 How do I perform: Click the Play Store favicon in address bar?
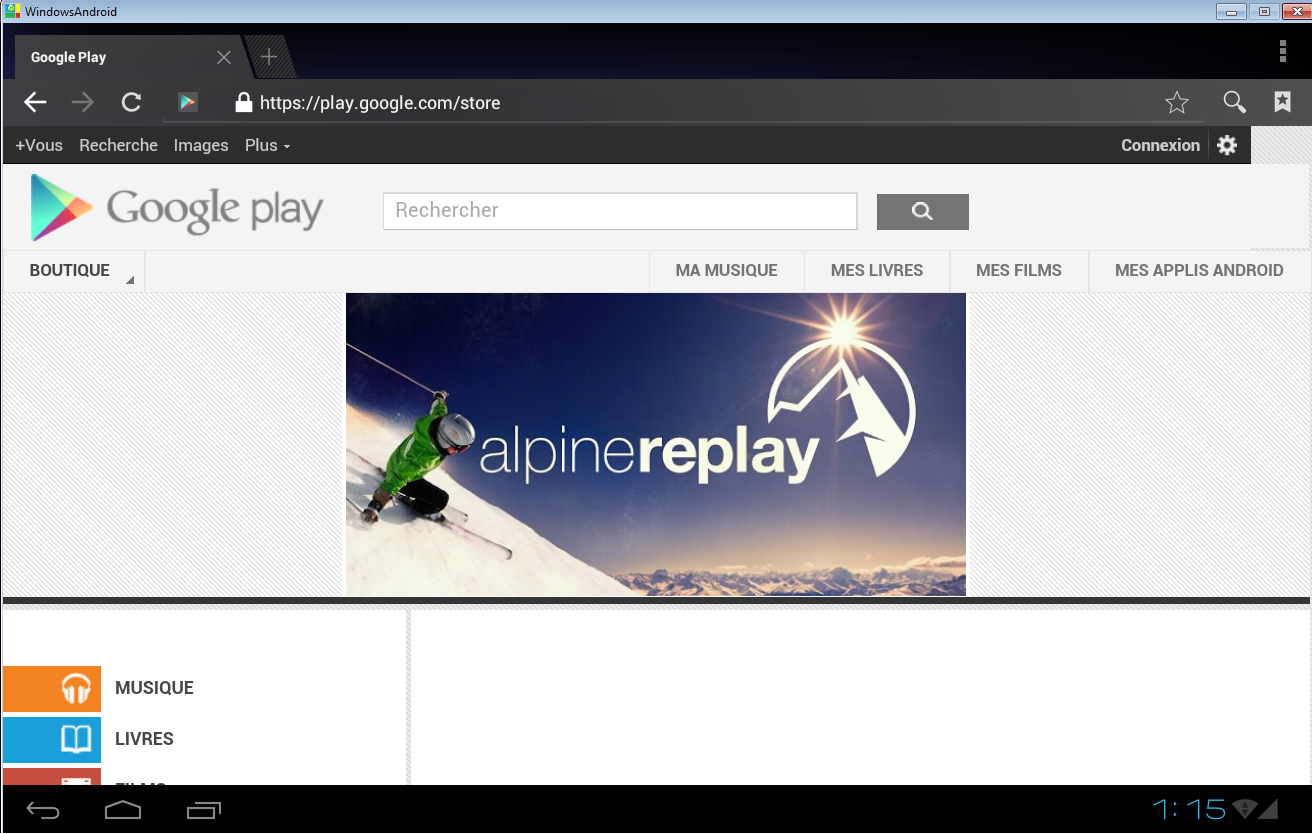point(187,102)
